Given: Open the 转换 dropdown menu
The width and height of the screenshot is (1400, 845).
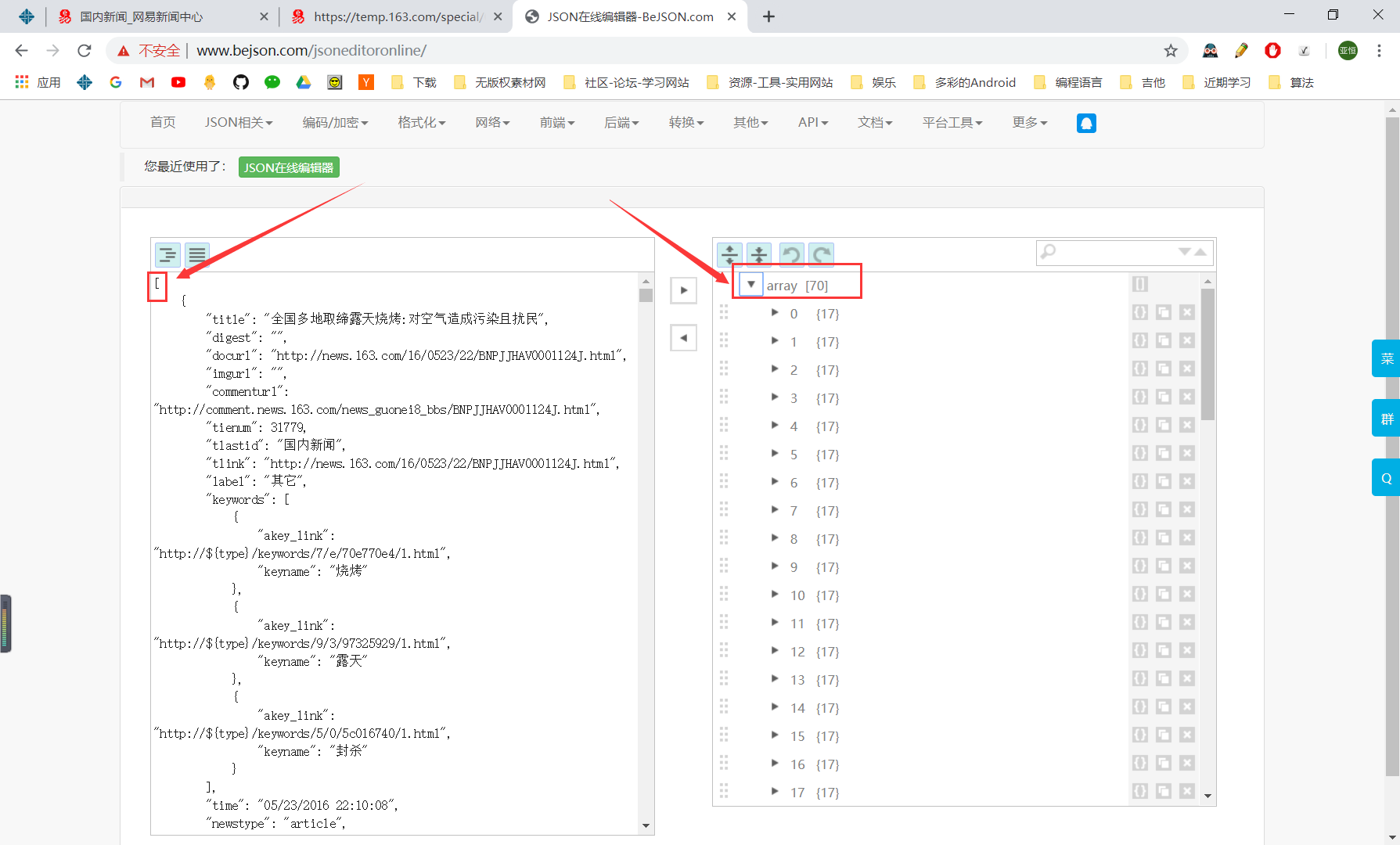Looking at the screenshot, I should click(686, 123).
